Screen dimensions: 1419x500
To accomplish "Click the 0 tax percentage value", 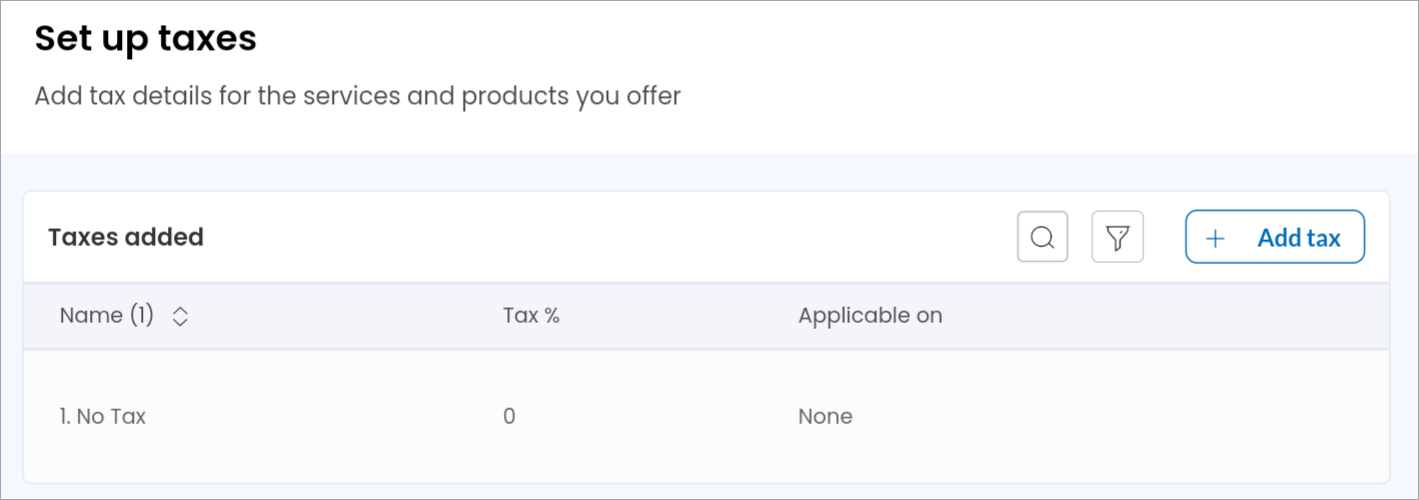I will (509, 416).
